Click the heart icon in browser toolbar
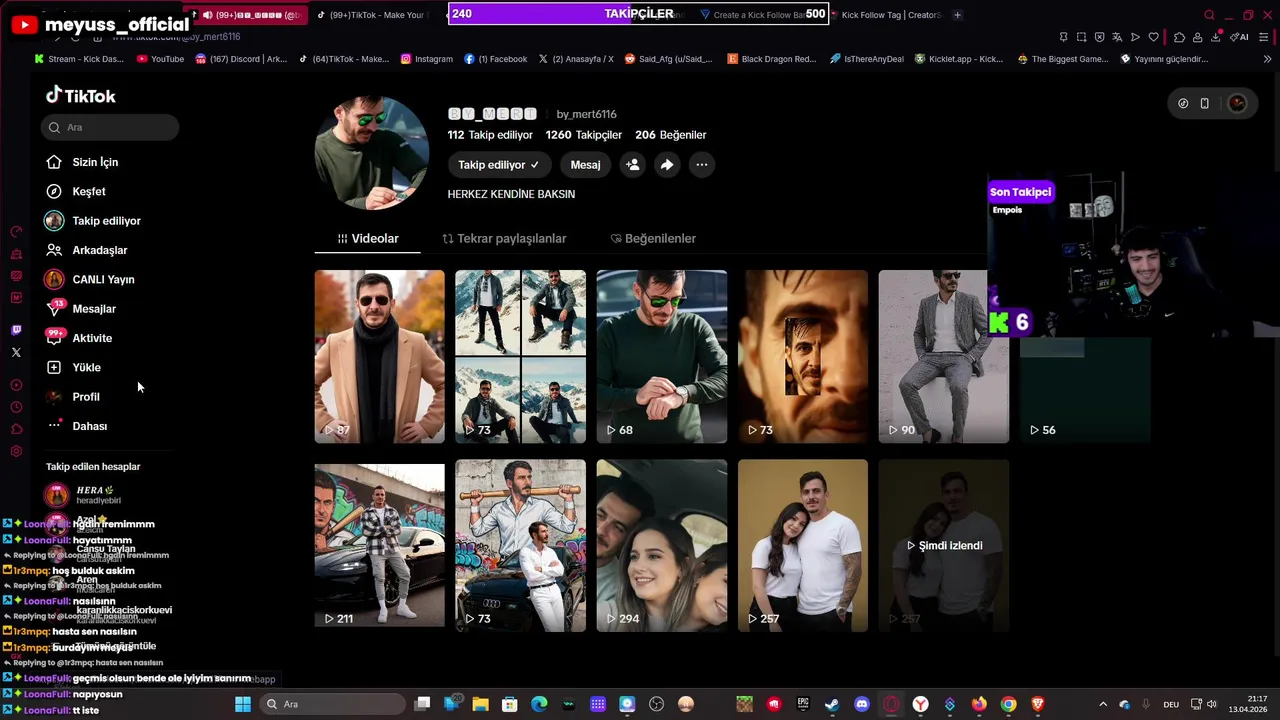 pyautogui.click(x=1153, y=37)
